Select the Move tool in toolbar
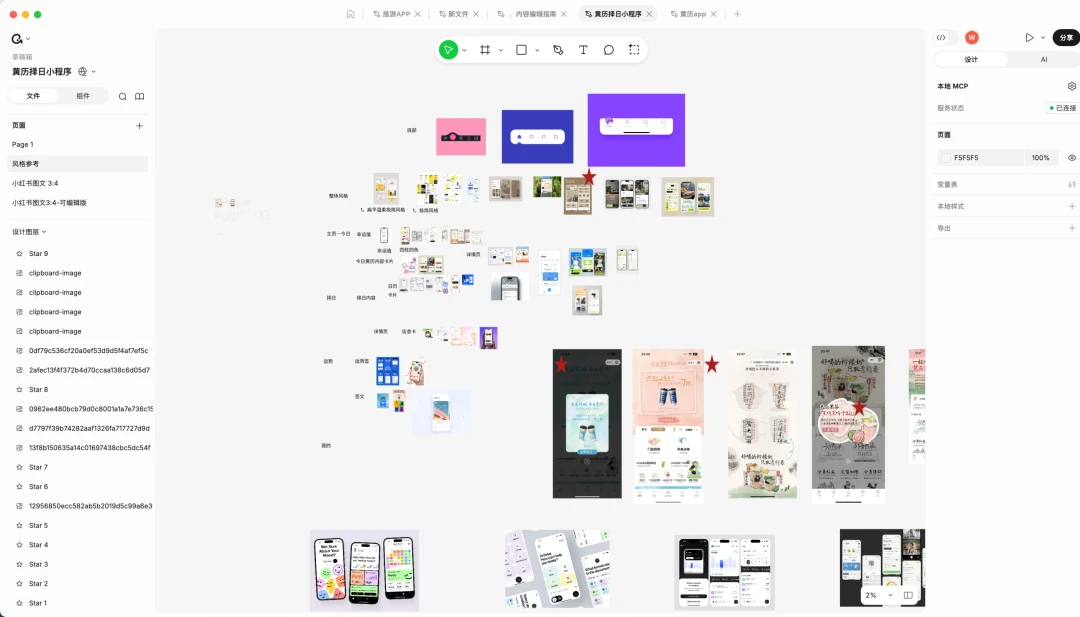 coord(448,50)
